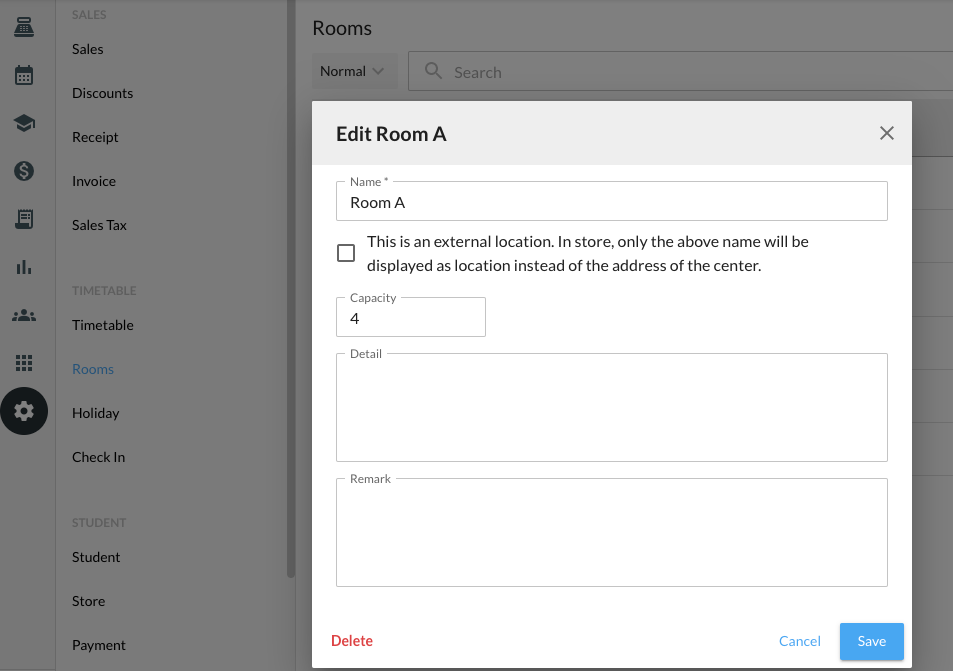Open Timetable settings
This screenshot has height=671, width=953.
point(103,325)
